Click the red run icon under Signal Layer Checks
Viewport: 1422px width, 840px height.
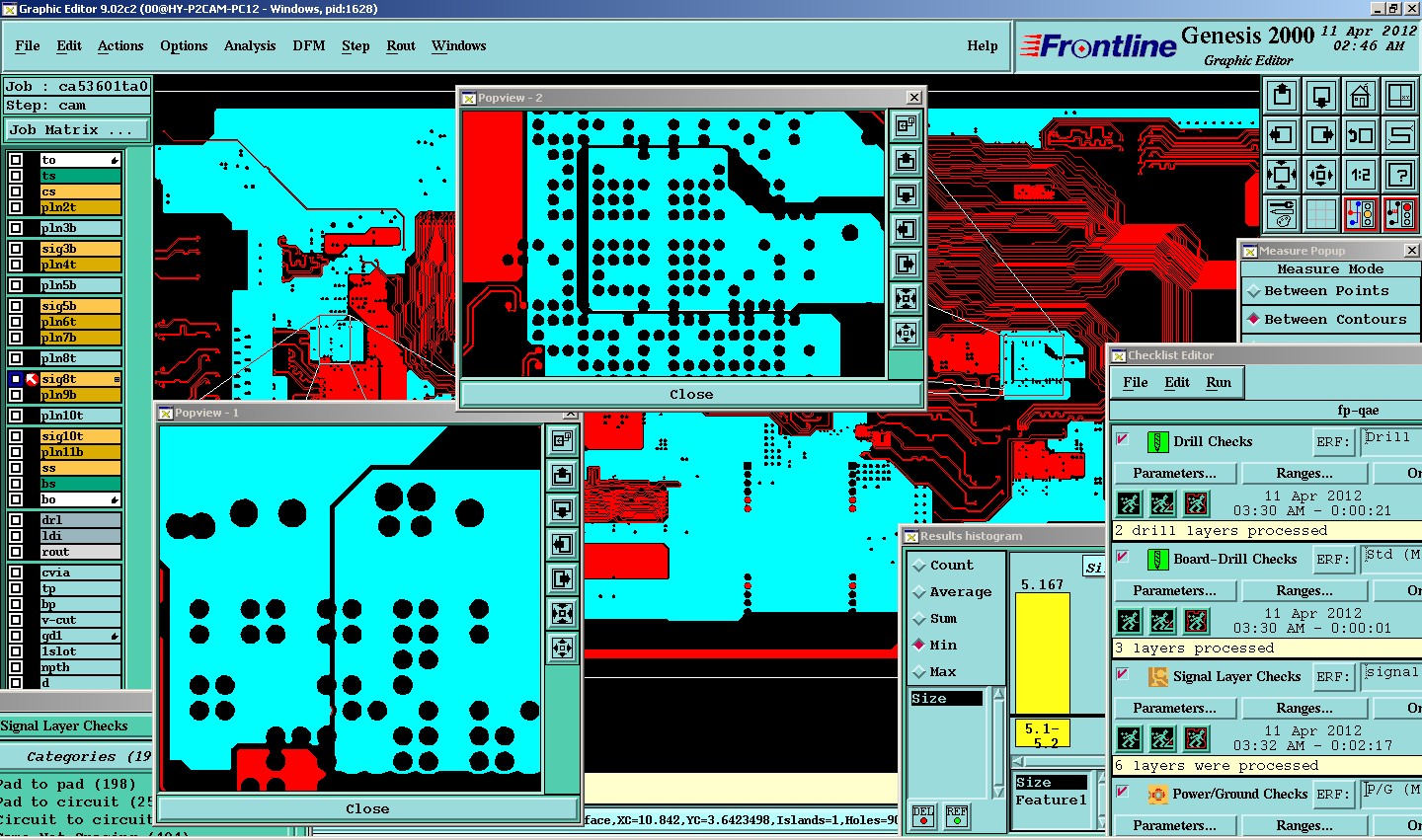click(1196, 738)
